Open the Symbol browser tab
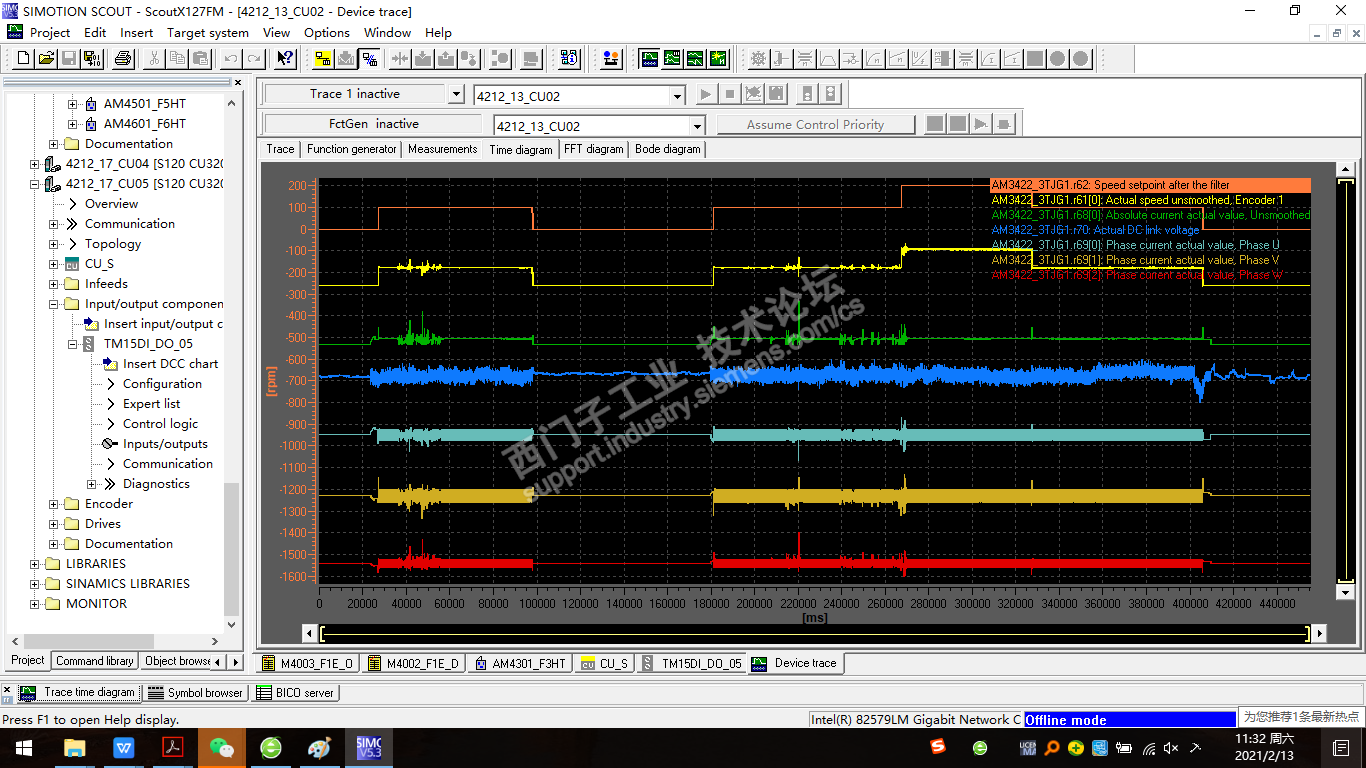This screenshot has height=768, width=1366. pyautogui.click(x=196, y=692)
